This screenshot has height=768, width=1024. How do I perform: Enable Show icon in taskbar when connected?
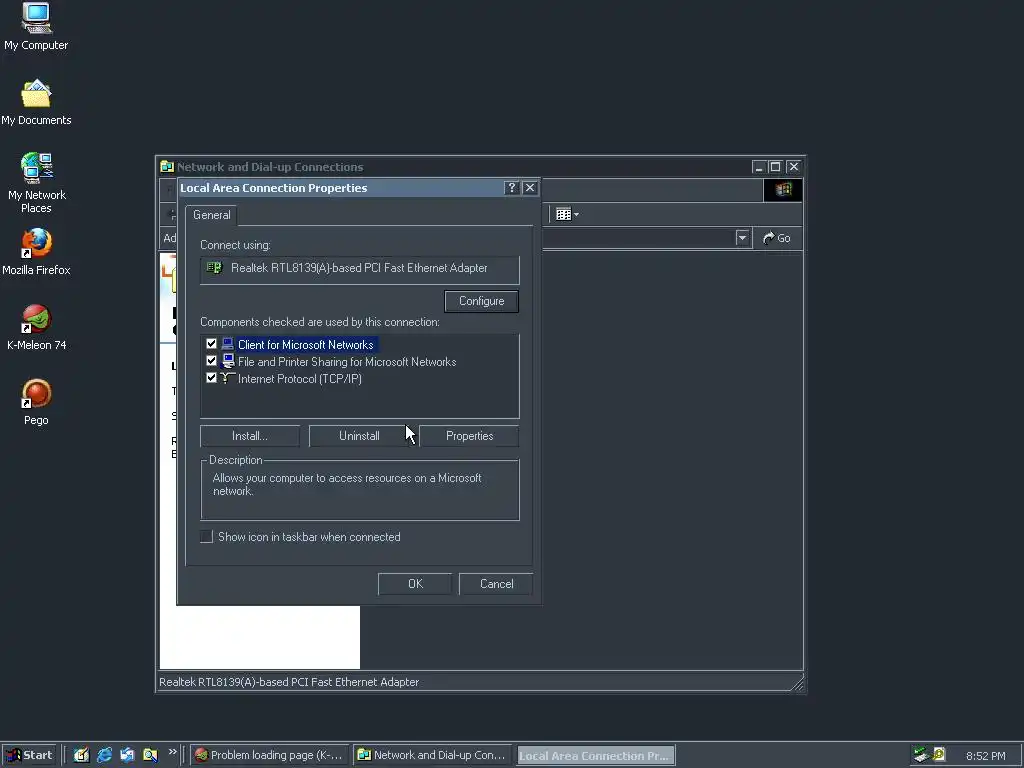(x=206, y=537)
